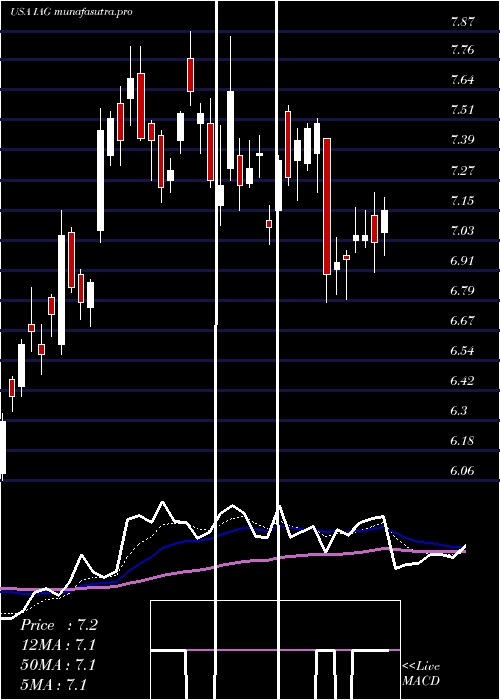Click the last white candlestick on the chart
The image size is (500, 700).
pos(384,221)
